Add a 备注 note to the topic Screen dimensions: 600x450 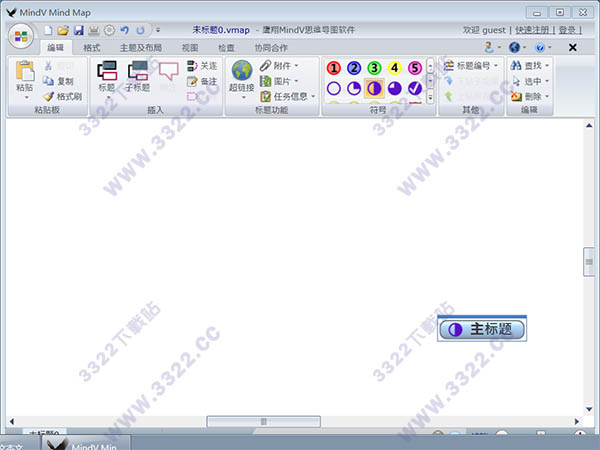tap(202, 81)
